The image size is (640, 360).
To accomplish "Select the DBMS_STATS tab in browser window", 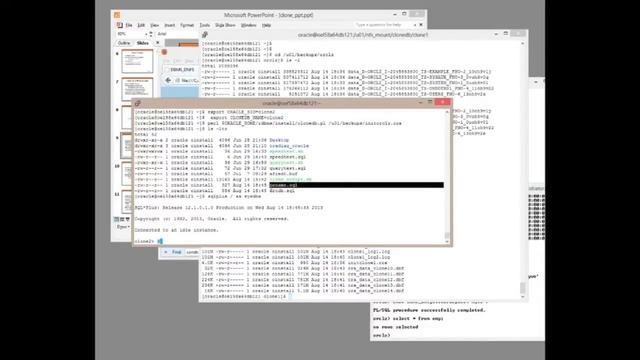I will (x=182, y=70).
